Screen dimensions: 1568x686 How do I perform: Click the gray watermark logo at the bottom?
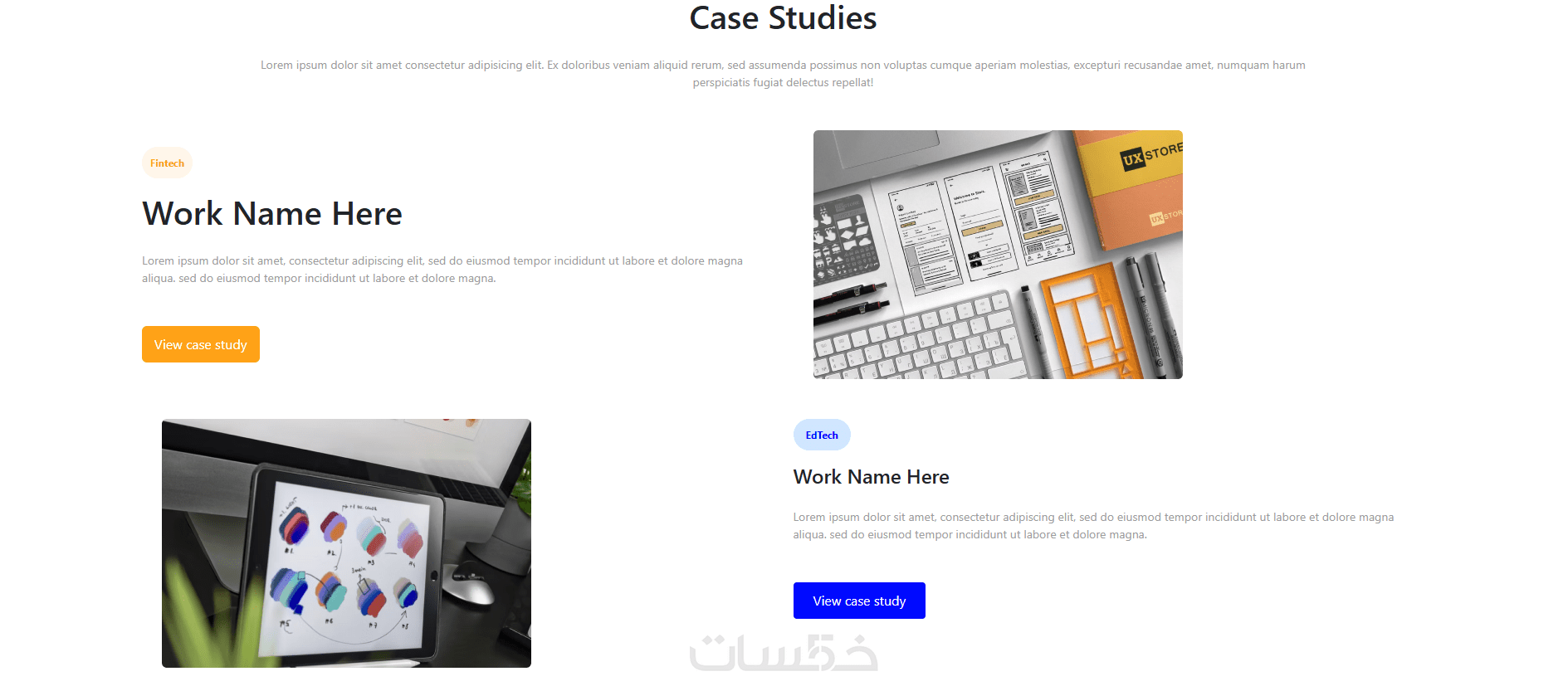coord(784,653)
